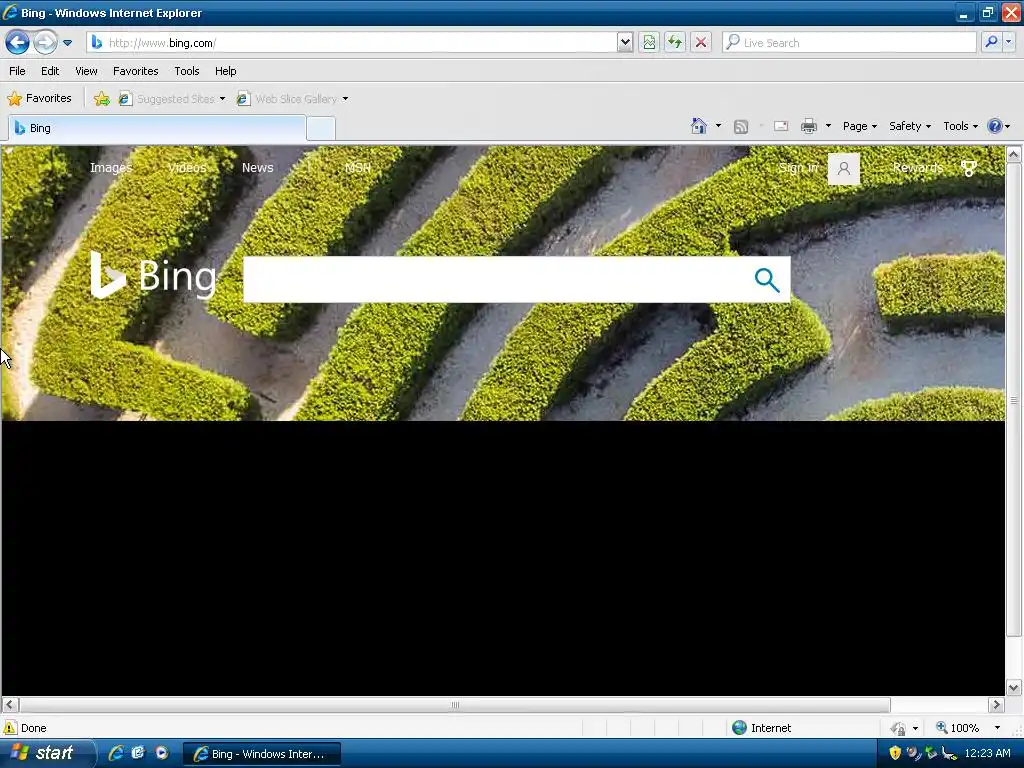The image size is (1024, 768).
Task: Expand the zoom level dropdown arrow
Action: click(x=997, y=728)
